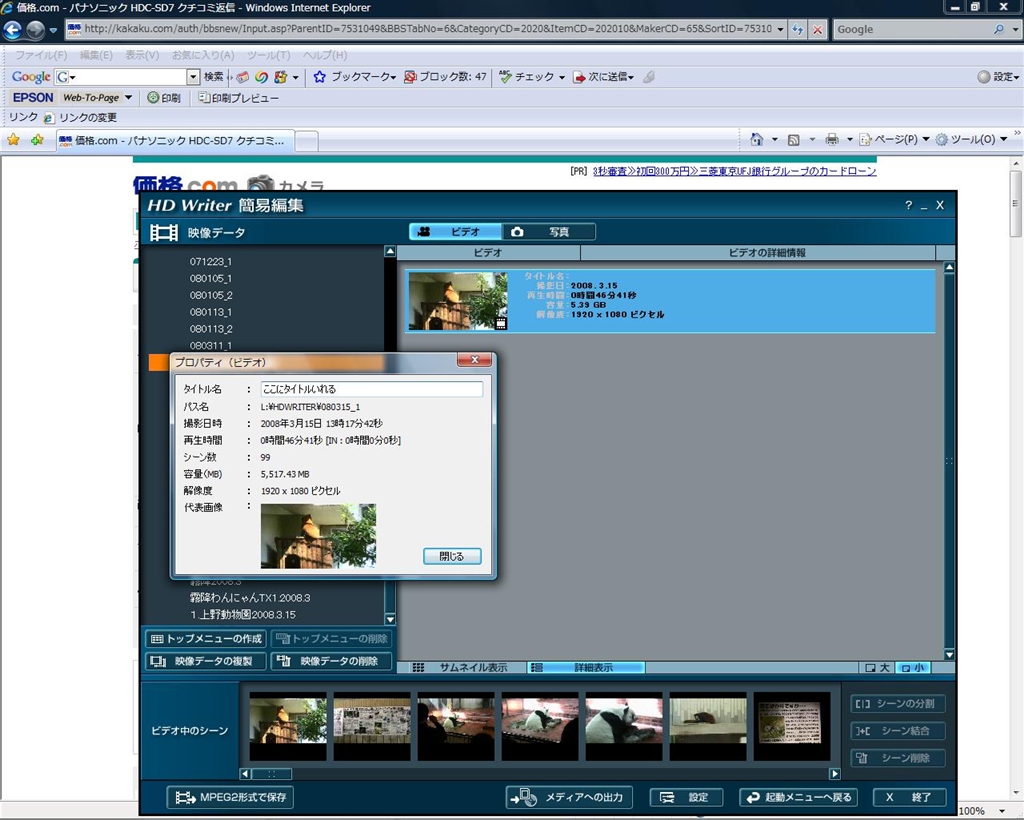Switch to the 写真 tab
The width and height of the screenshot is (1024, 820).
549,232
